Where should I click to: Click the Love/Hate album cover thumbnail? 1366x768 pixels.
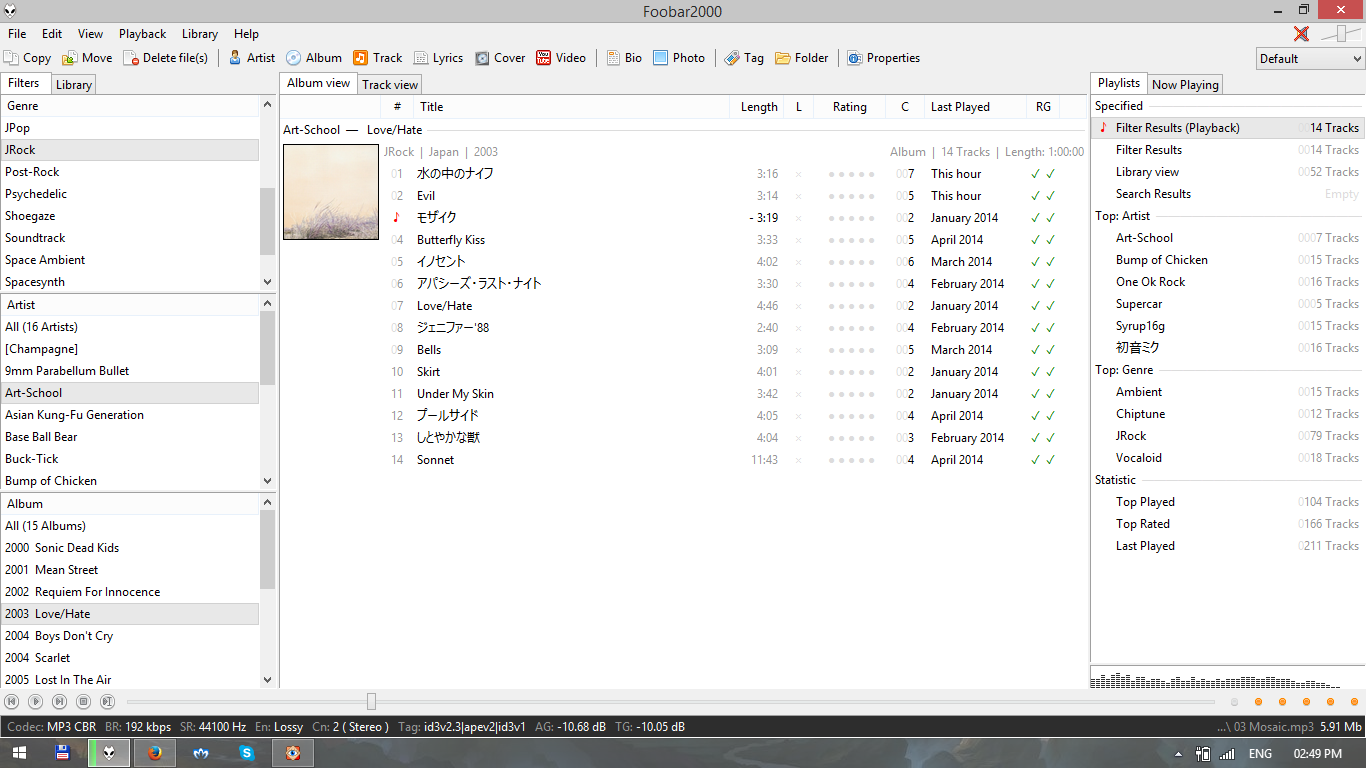pos(331,192)
